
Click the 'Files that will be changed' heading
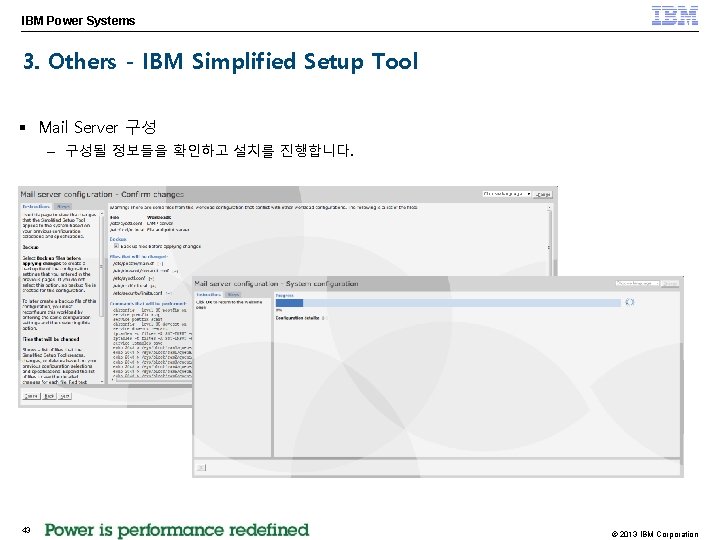coord(139,257)
